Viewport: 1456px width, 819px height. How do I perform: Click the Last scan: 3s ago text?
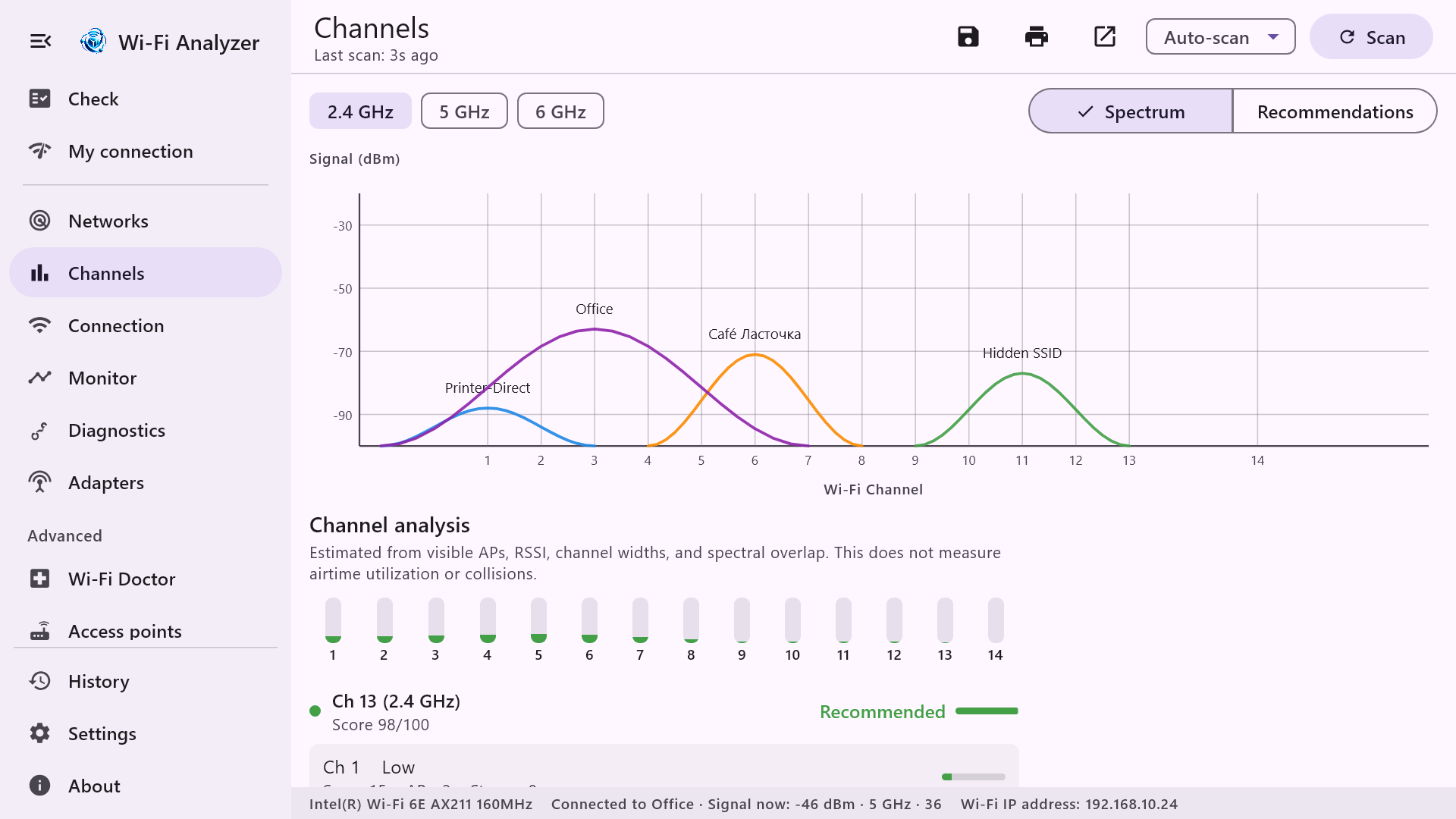(x=376, y=55)
